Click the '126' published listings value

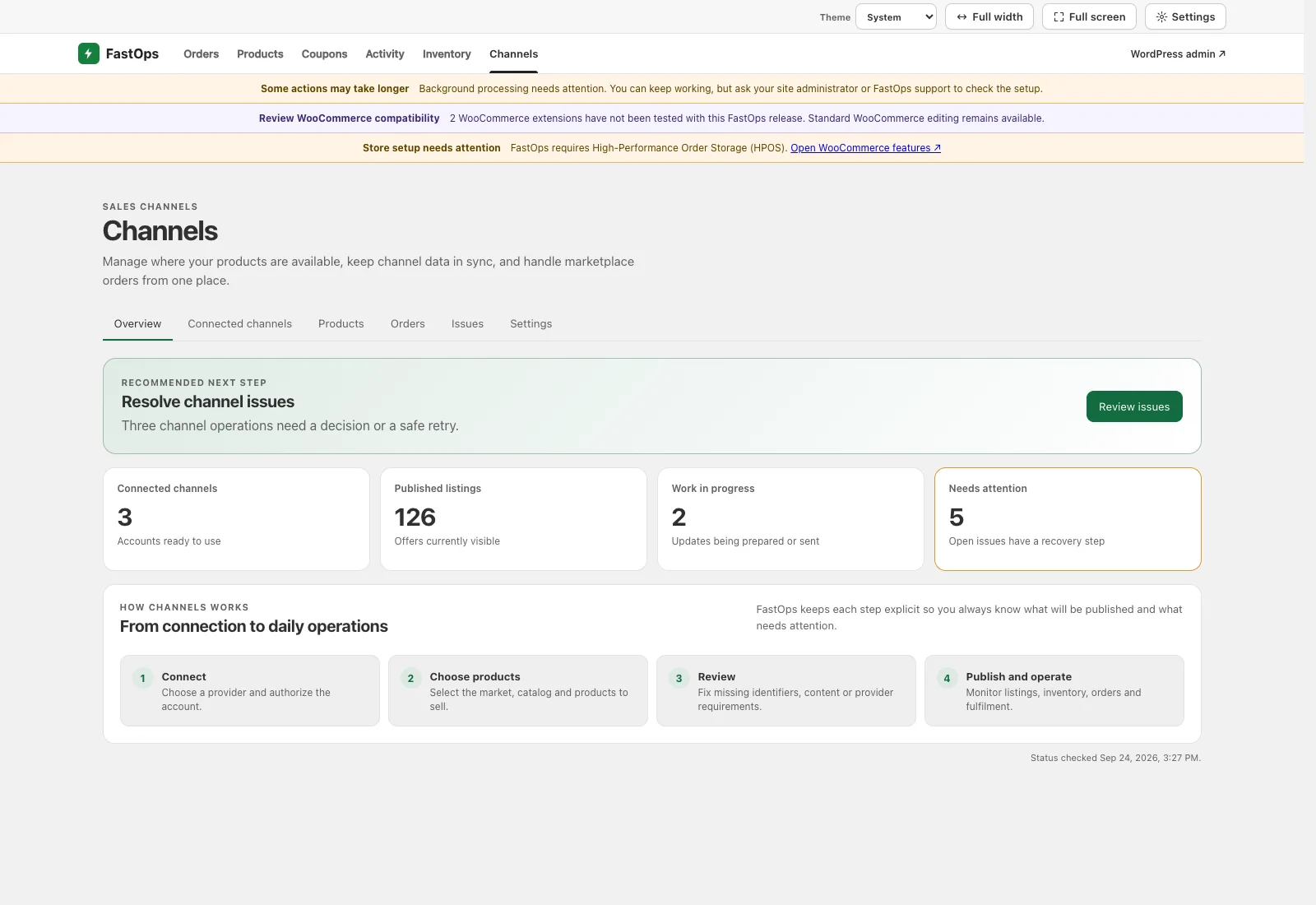(x=415, y=517)
